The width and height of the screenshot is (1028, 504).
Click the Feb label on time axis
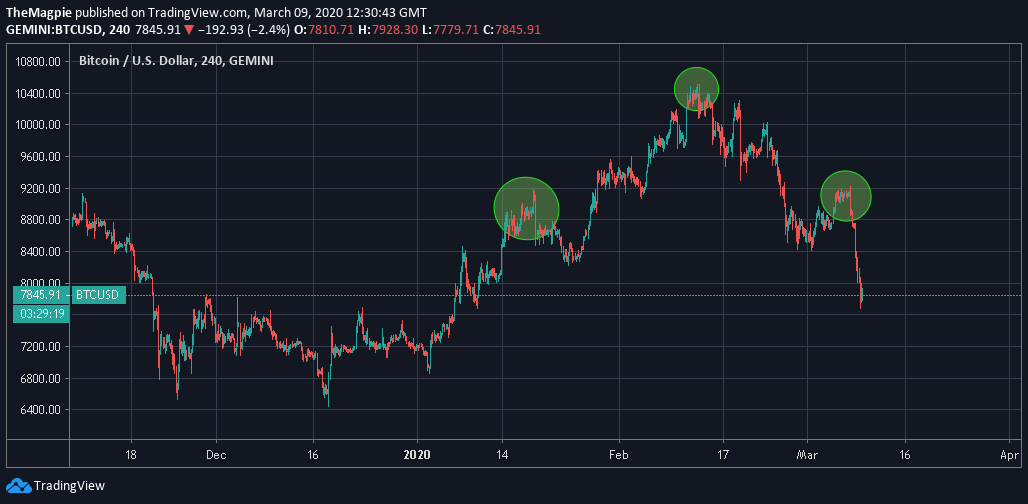click(618, 454)
